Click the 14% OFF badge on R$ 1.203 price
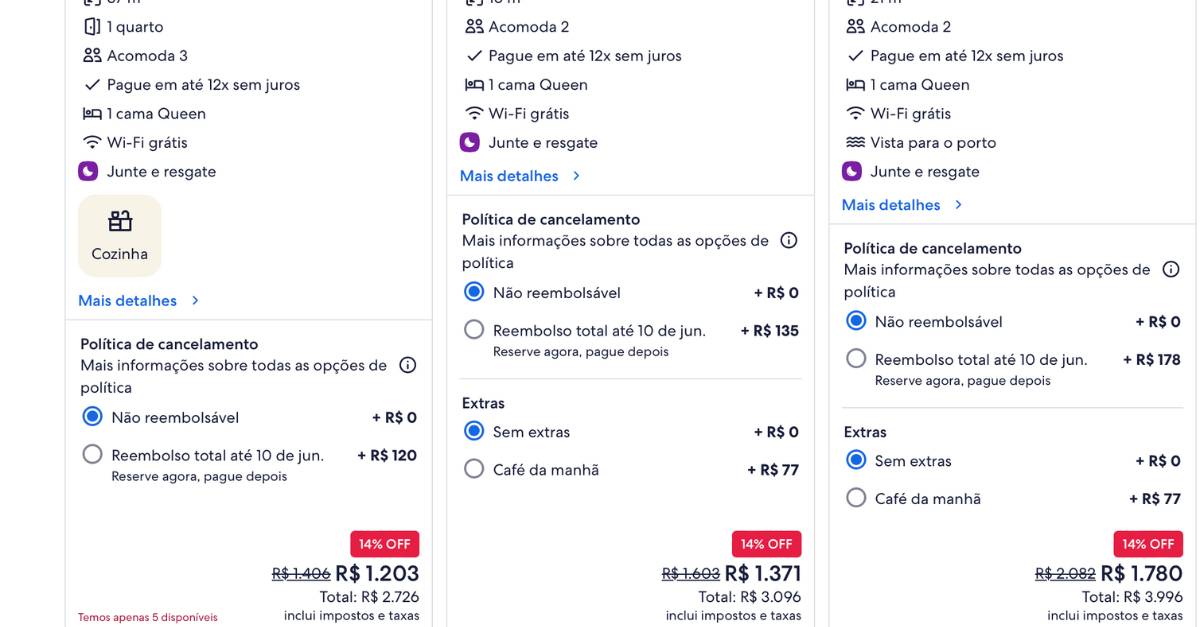Image resolution: width=1200 pixels, height=627 pixels. [385, 544]
